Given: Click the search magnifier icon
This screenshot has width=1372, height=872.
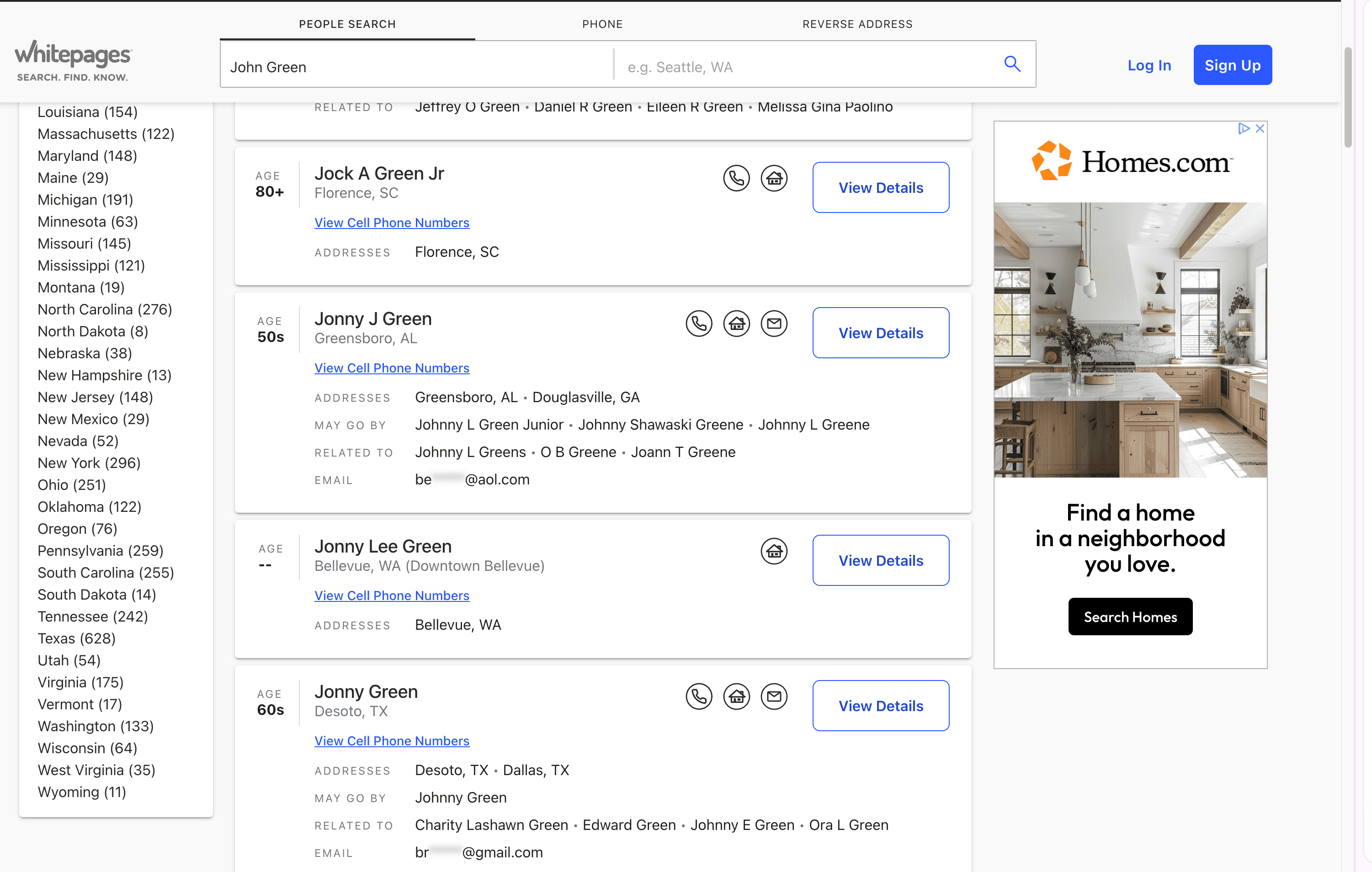Looking at the screenshot, I should tap(1012, 64).
